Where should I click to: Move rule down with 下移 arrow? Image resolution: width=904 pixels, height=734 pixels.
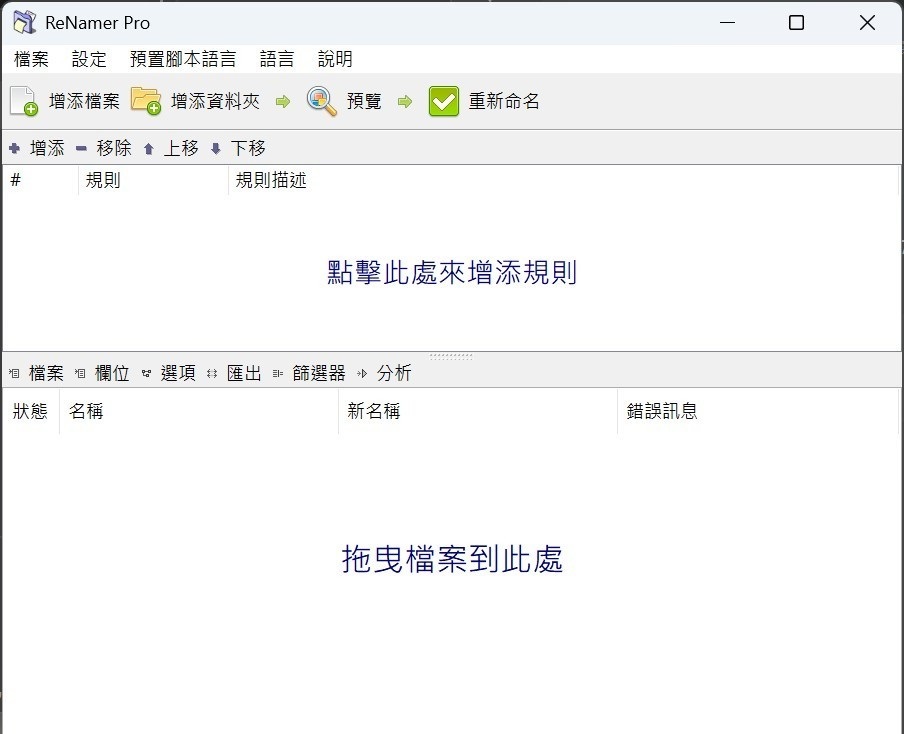click(216, 149)
